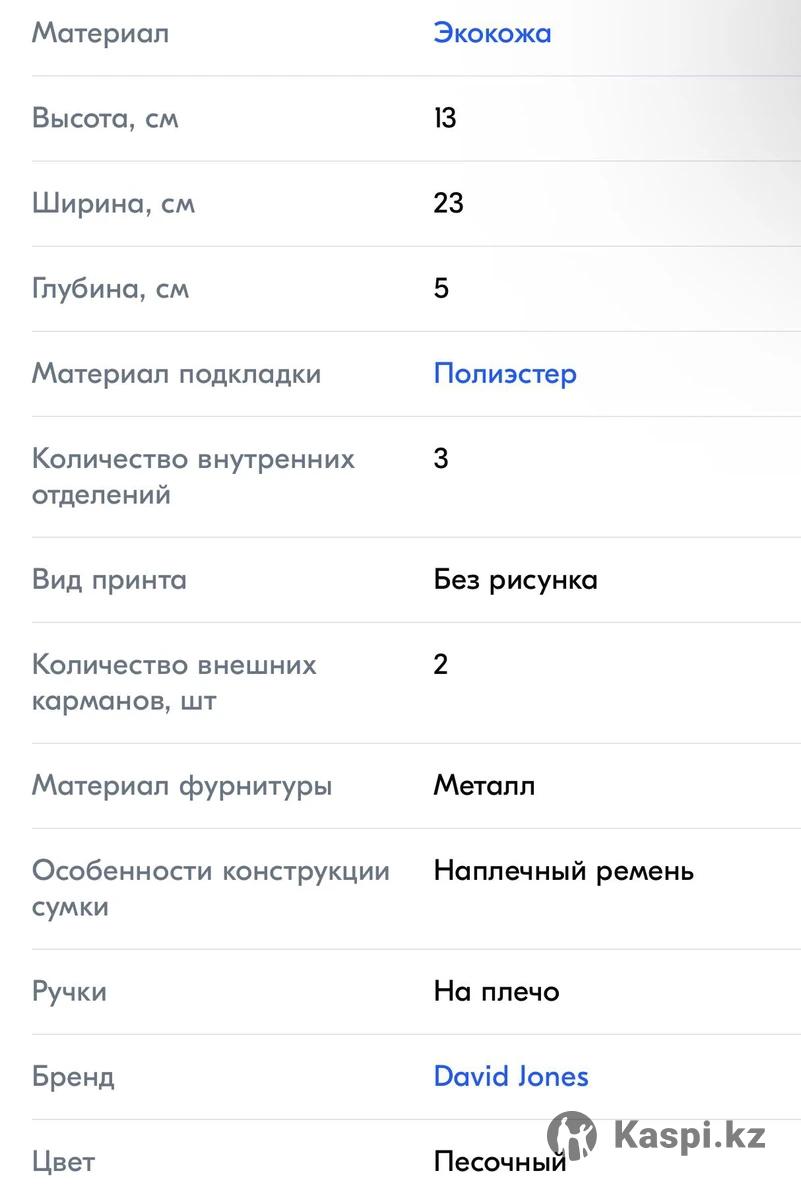Select the Материал row label
Screen dimensions: 801x1200
pos(100,33)
